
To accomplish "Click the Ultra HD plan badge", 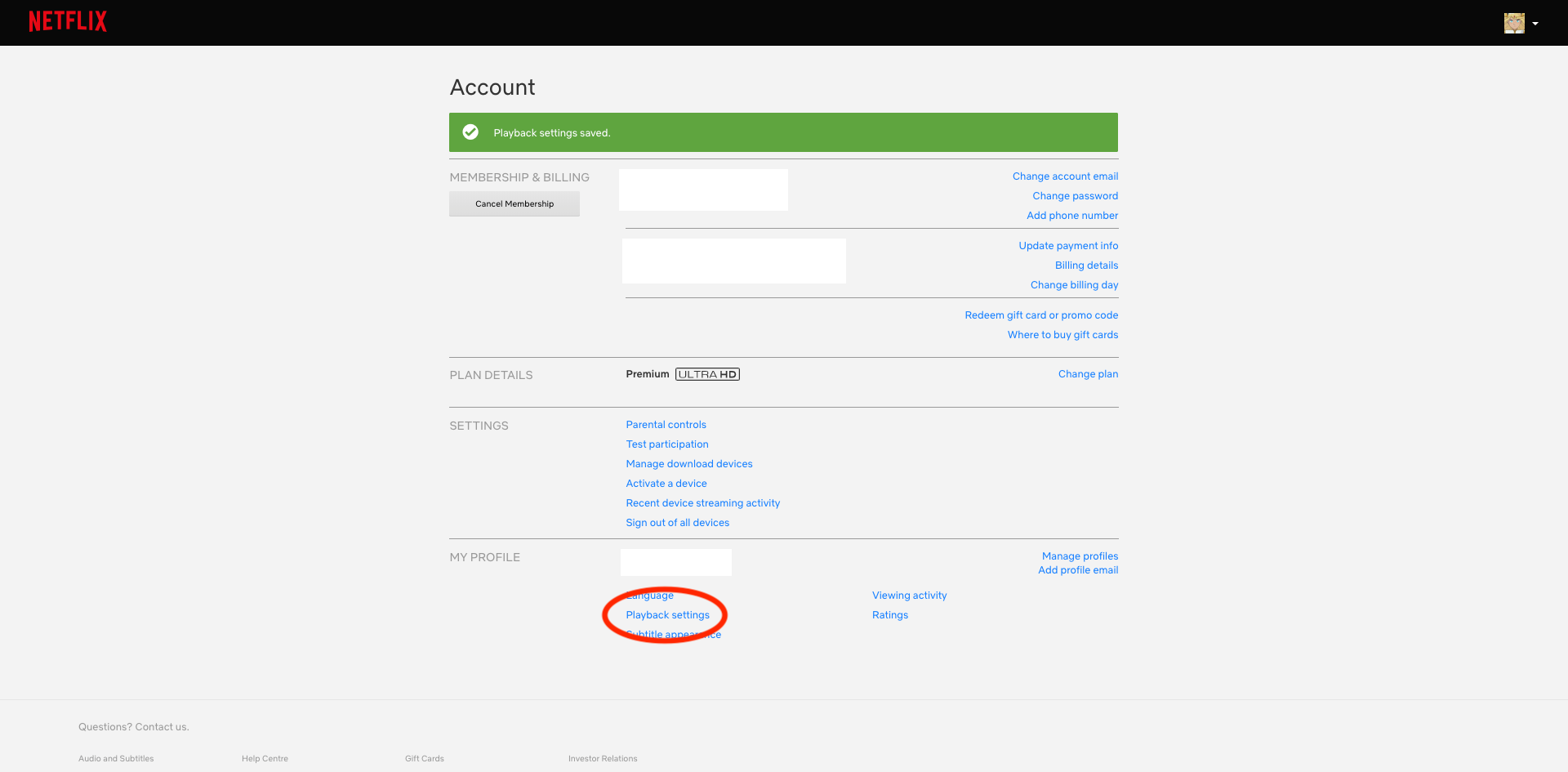I will 707,374.
